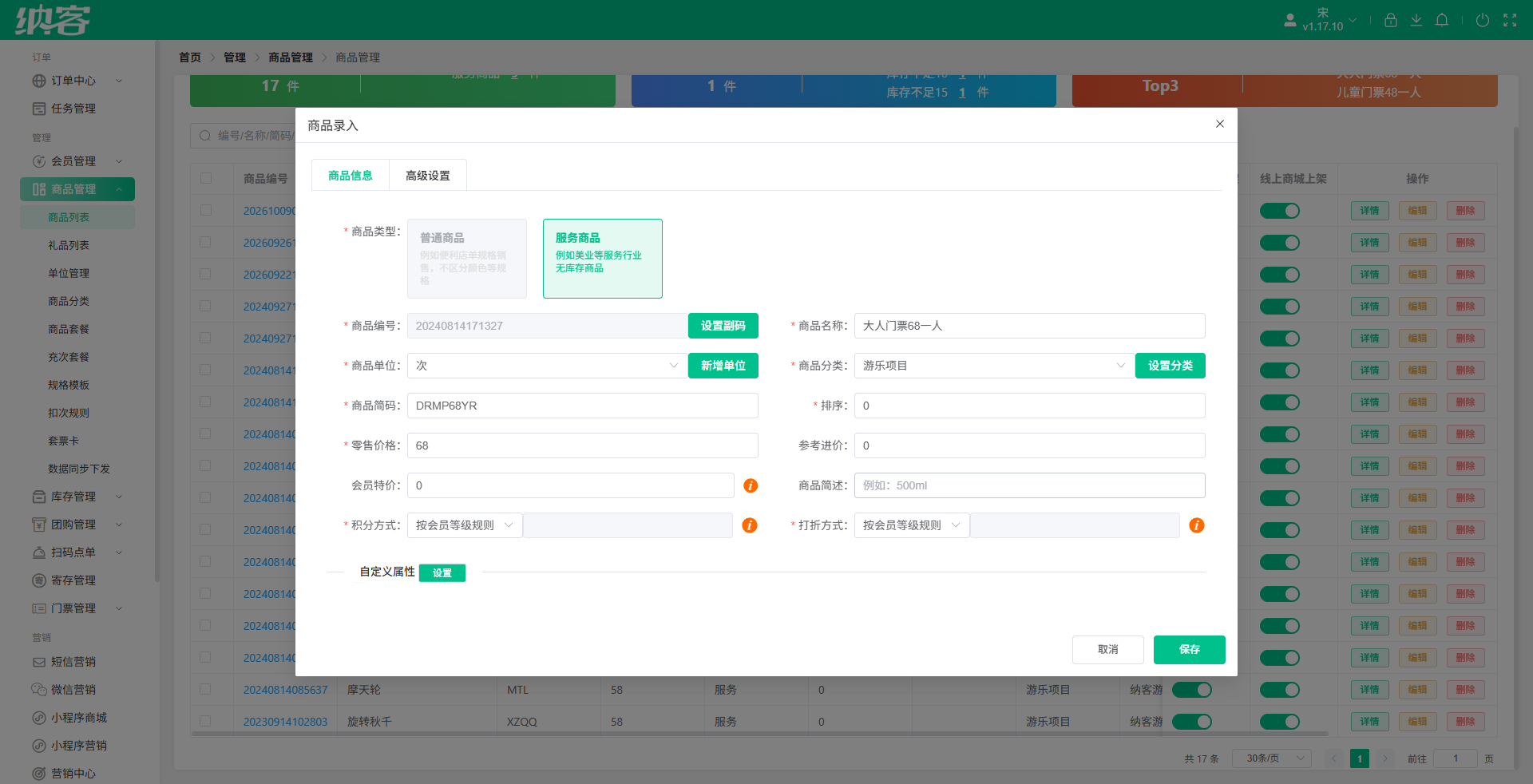Open the 商品单位 dropdown
Image resolution: width=1533 pixels, height=784 pixels.
[x=547, y=366]
